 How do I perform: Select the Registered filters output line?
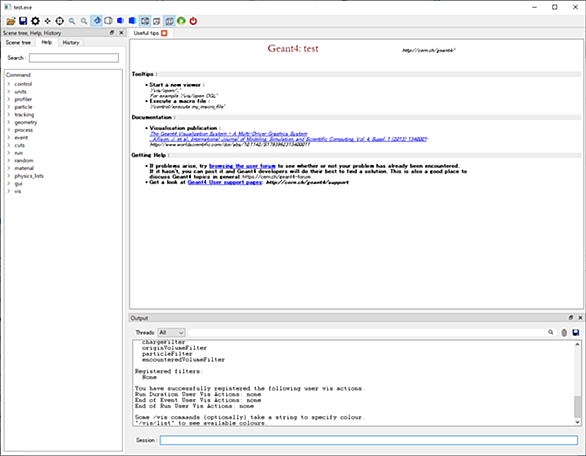[x=169, y=371]
